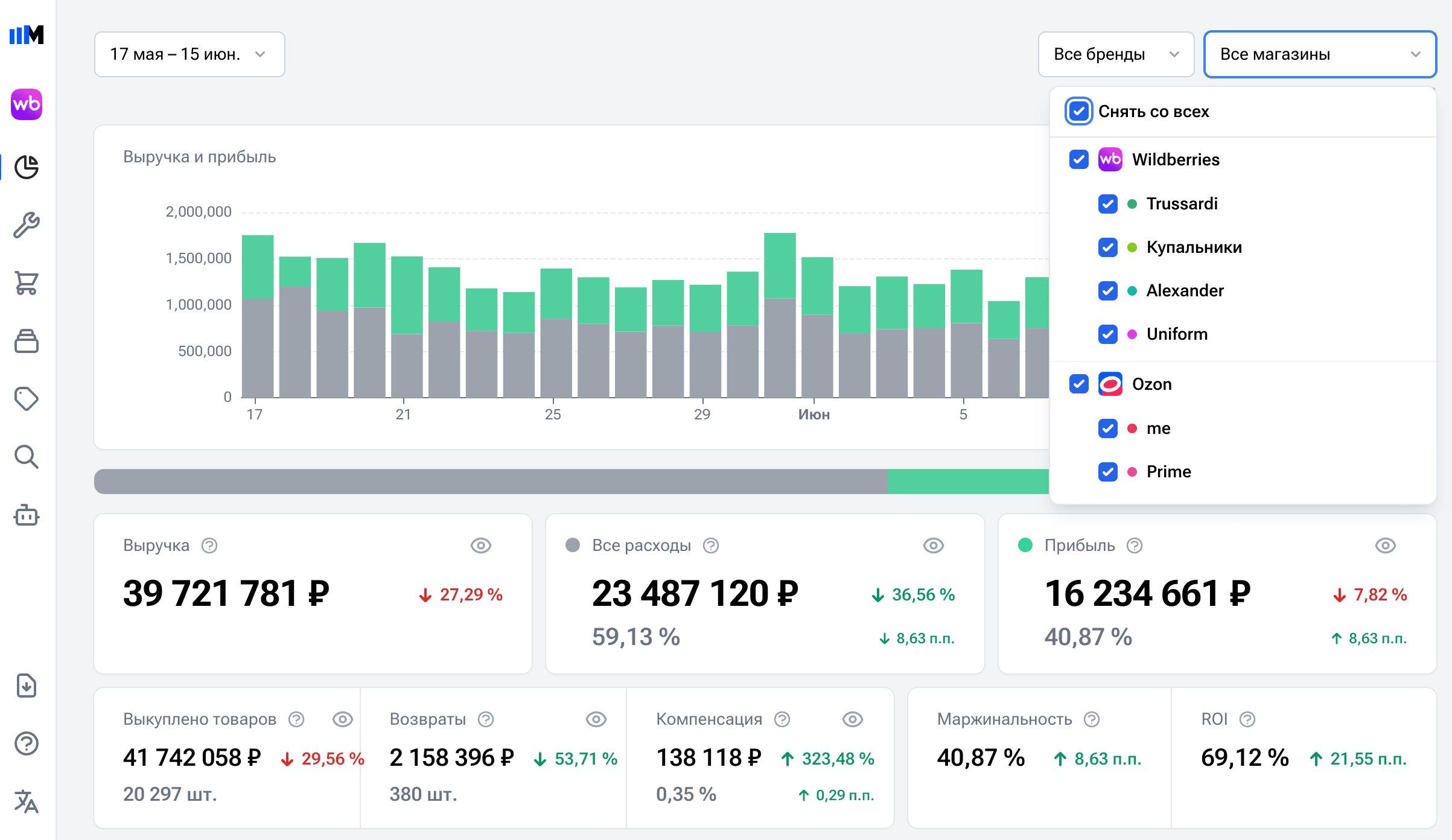Open the wrench settings sidebar icon
Screen dimensions: 1452x840
27,225
